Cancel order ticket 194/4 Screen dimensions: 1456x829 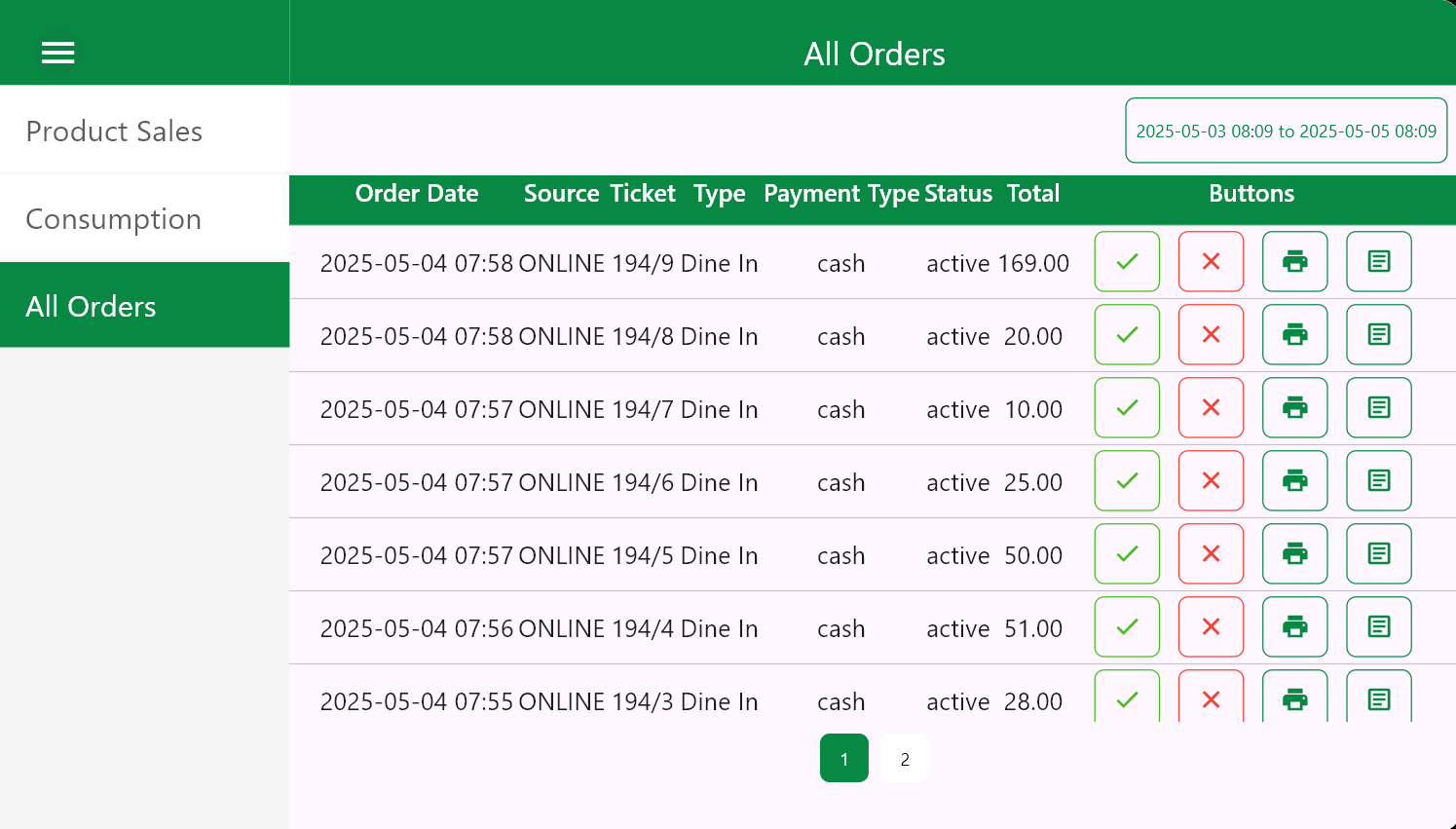pos(1211,626)
